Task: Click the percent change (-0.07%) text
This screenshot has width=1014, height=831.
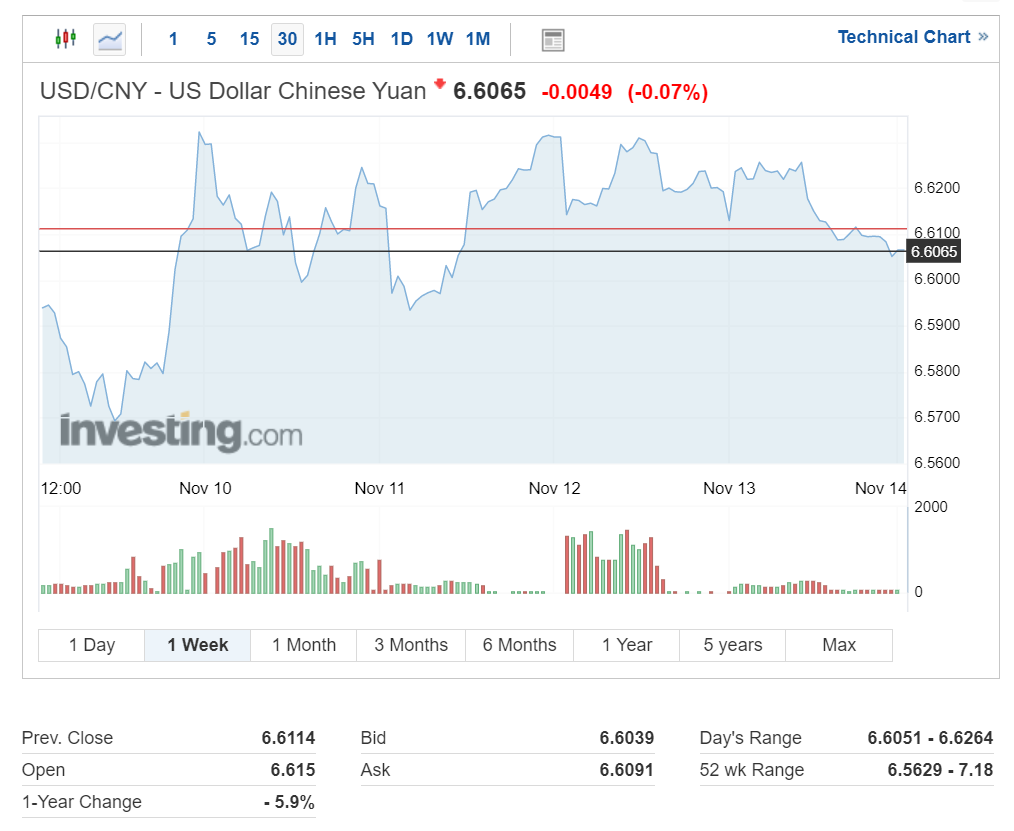Action: pyautogui.click(x=667, y=92)
